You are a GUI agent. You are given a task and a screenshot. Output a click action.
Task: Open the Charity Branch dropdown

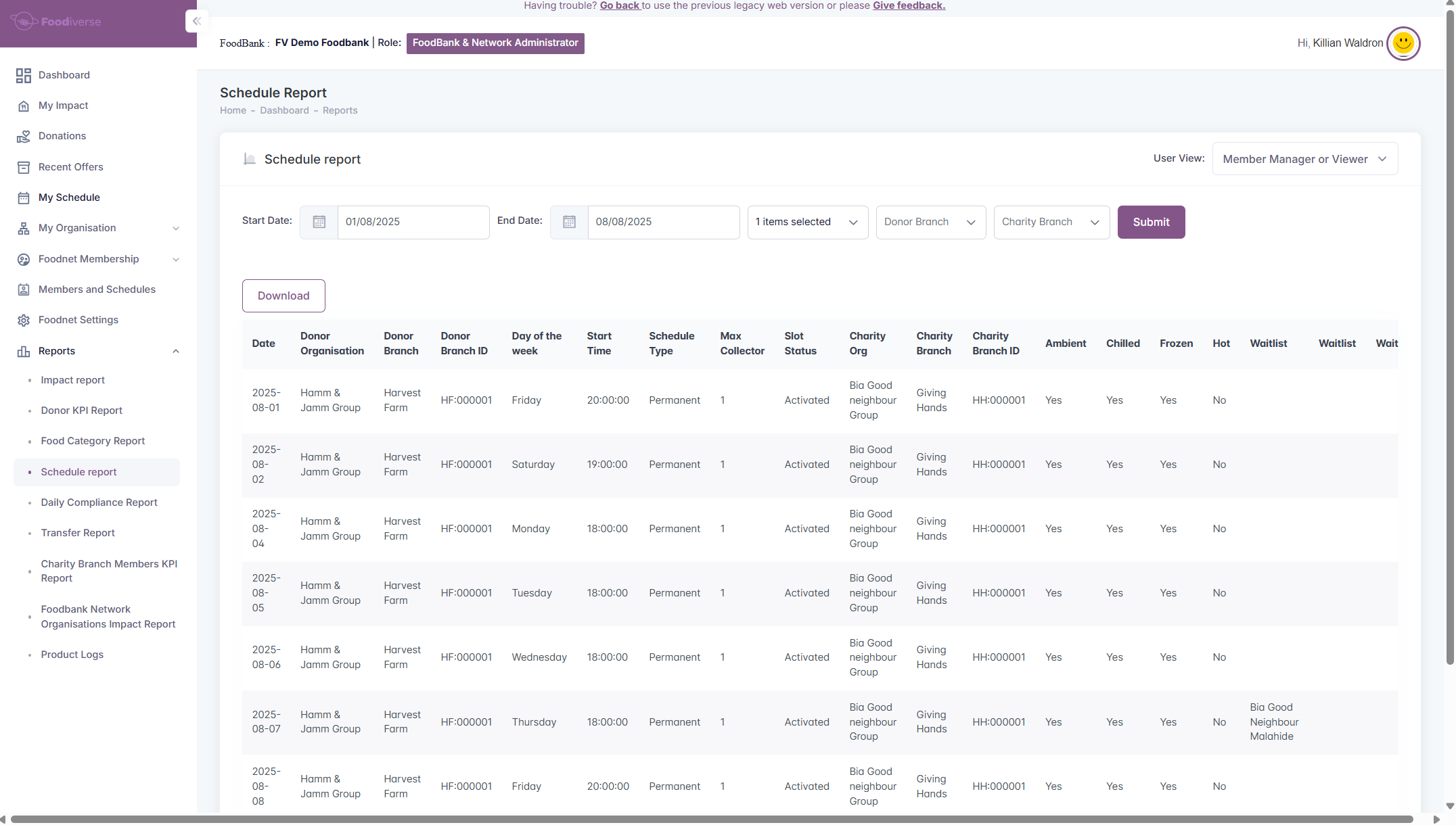coord(1051,222)
